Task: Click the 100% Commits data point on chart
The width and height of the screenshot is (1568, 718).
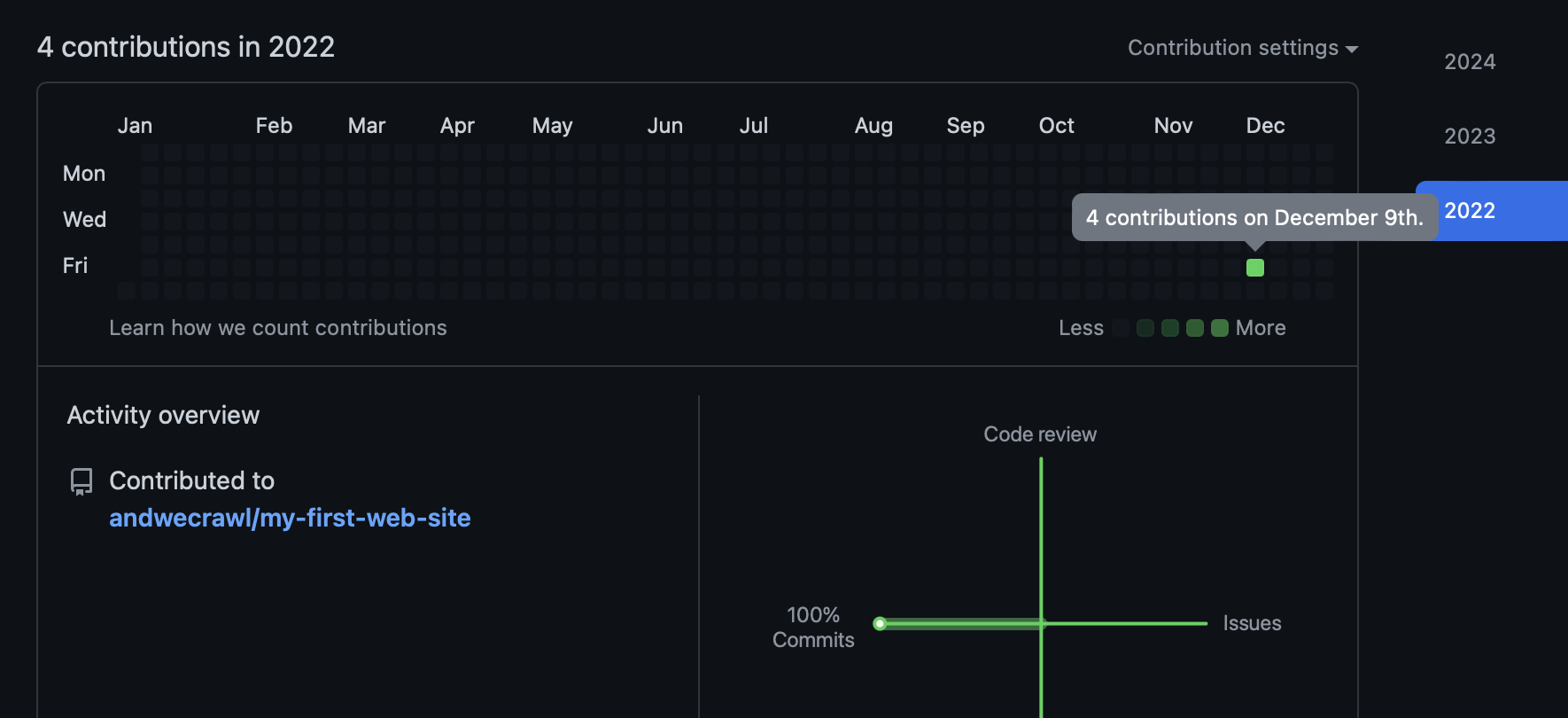Action: 880,624
